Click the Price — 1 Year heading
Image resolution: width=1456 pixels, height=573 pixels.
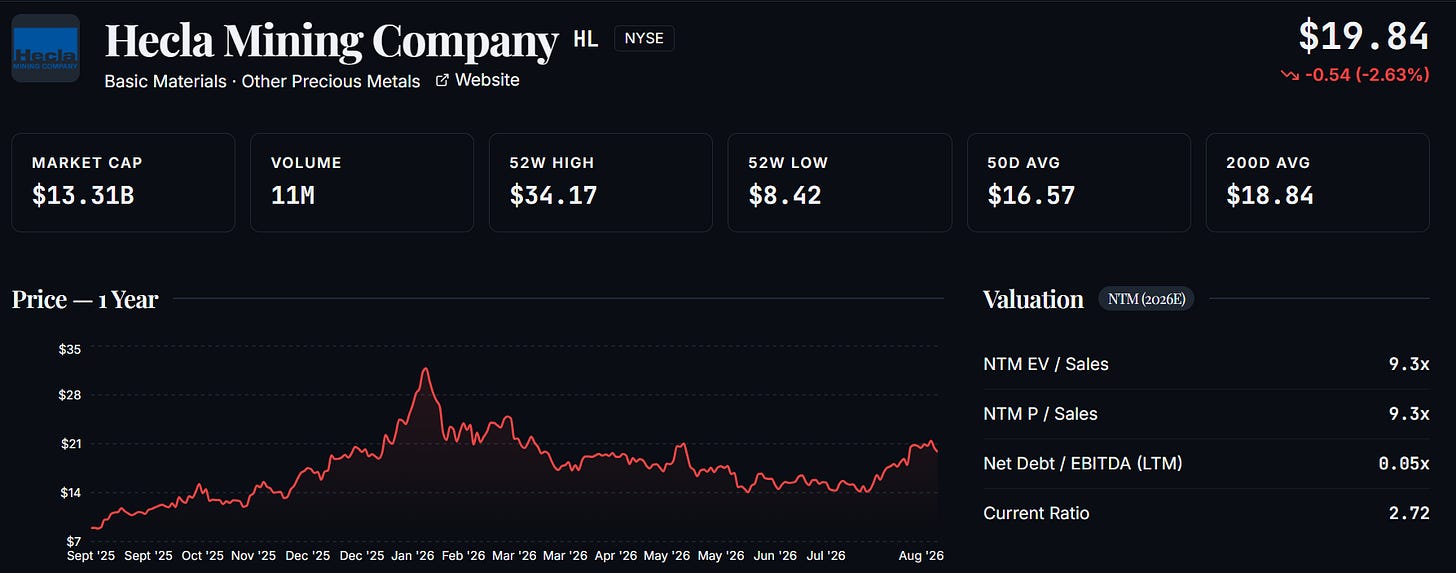tap(85, 299)
